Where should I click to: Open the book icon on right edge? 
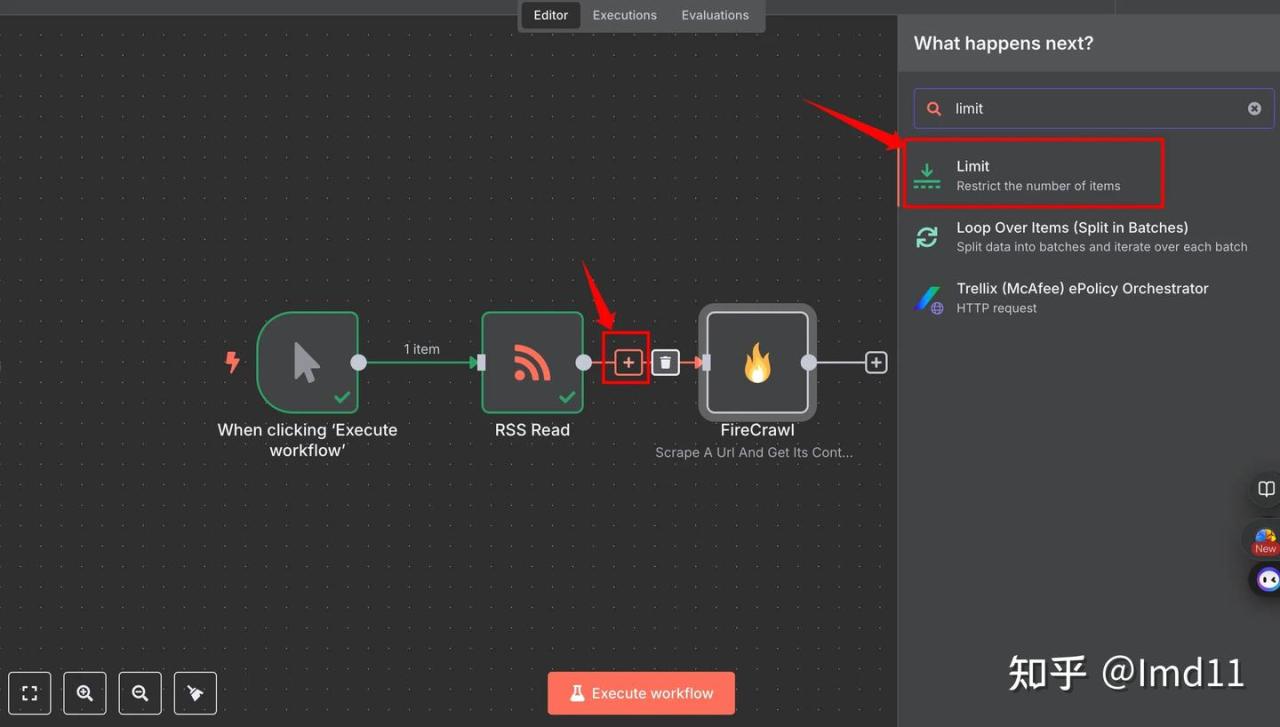(x=1266, y=490)
